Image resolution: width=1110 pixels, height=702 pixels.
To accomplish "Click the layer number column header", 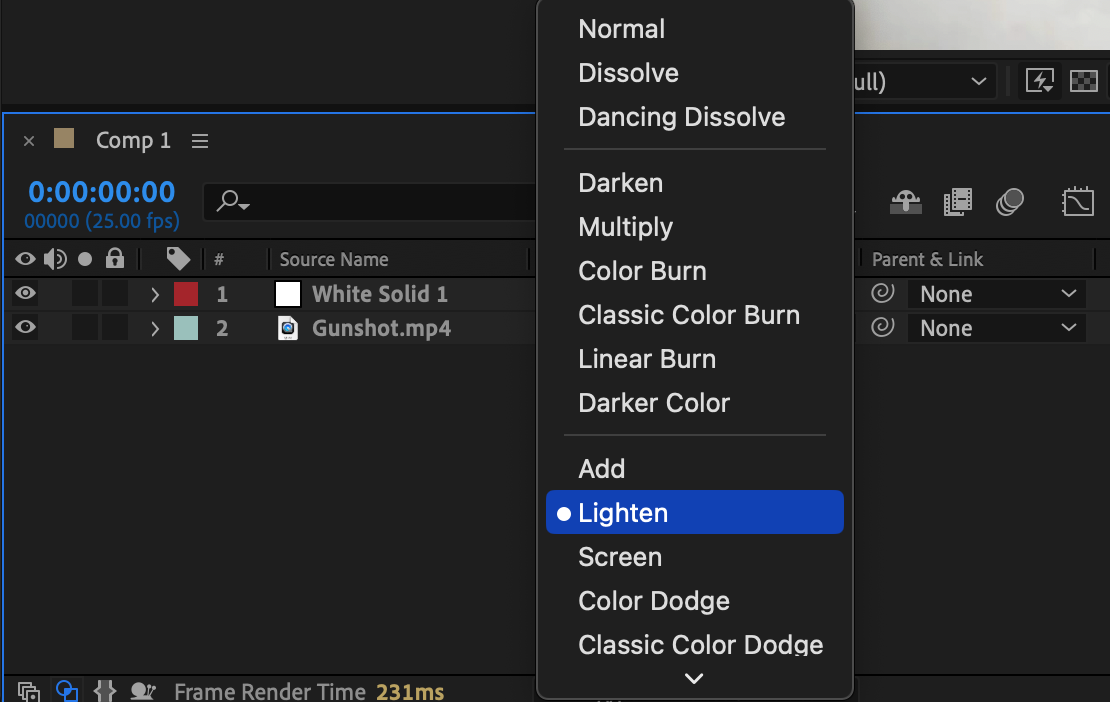I will pos(219,260).
